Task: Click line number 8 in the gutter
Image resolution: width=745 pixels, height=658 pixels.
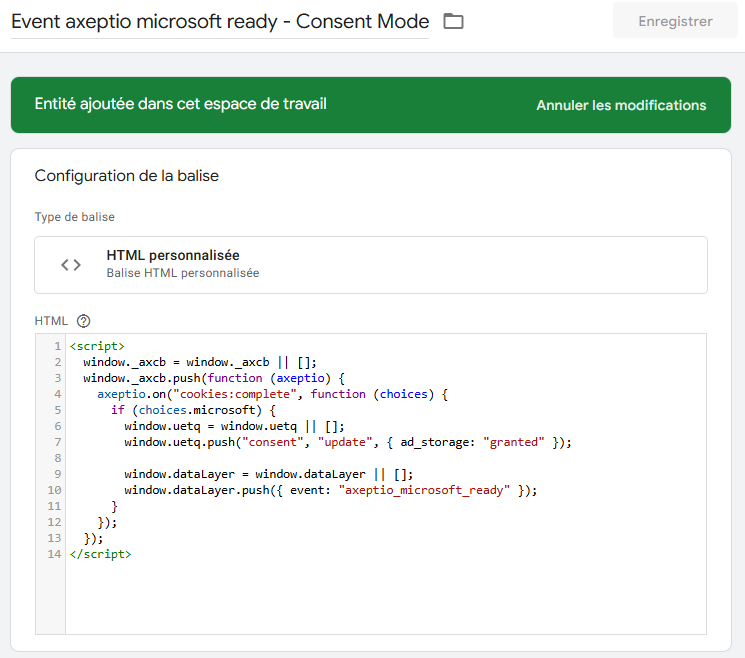Action: pos(57,458)
